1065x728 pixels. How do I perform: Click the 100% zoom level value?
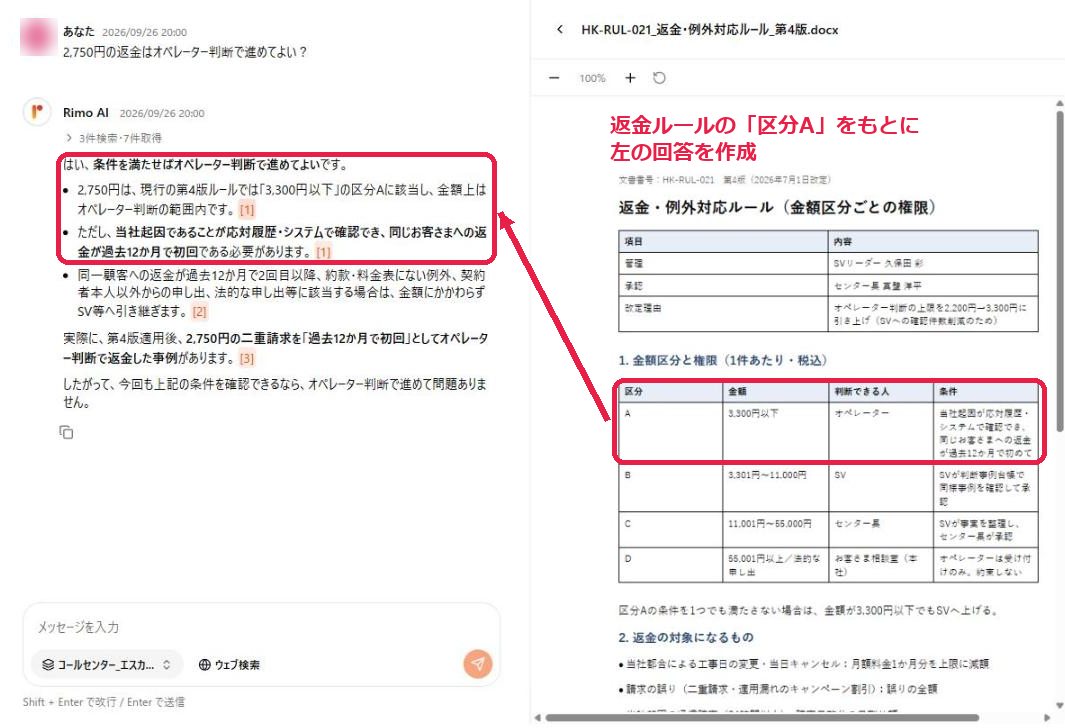[x=592, y=78]
